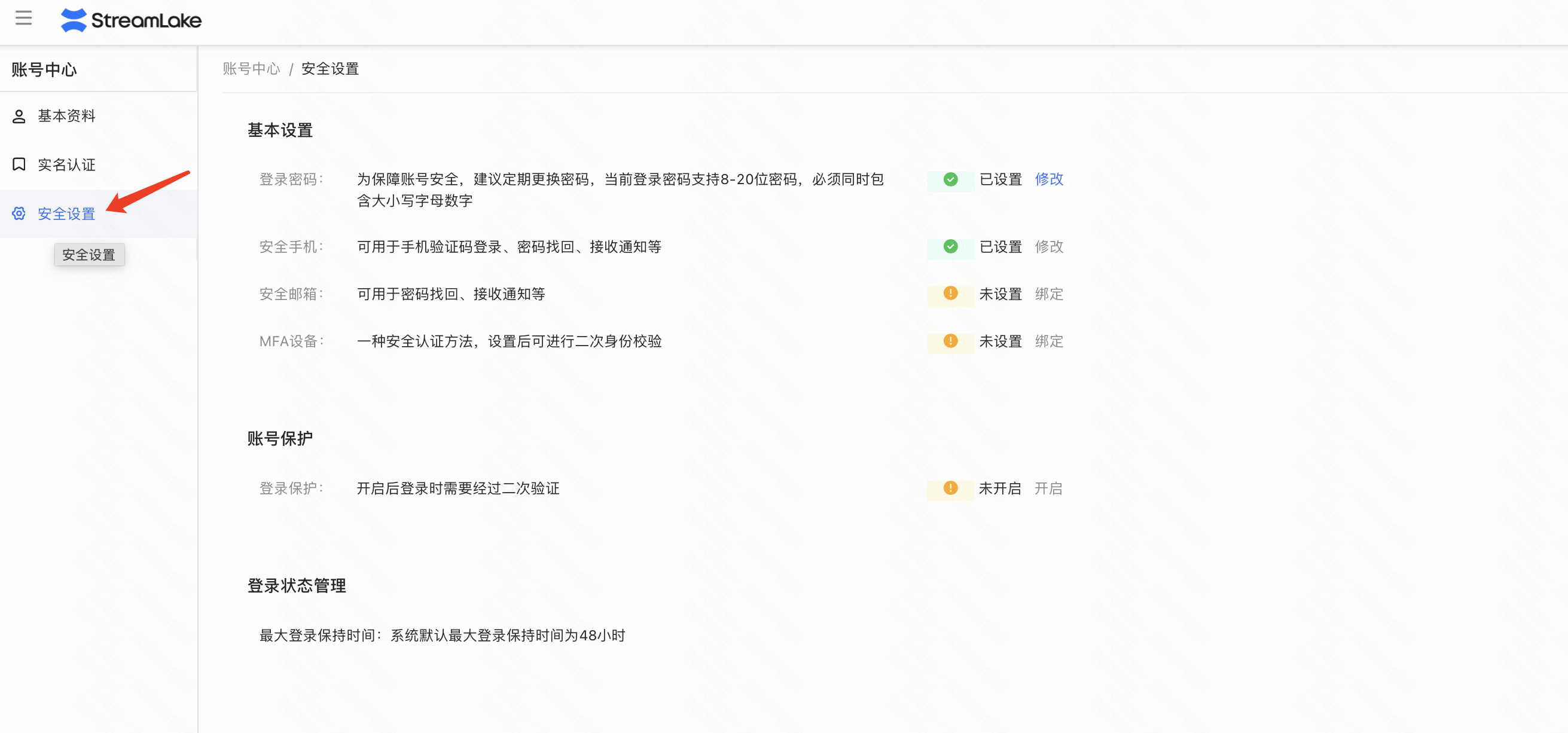Click description 开启后登录时需要经过二次验证

(x=457, y=488)
